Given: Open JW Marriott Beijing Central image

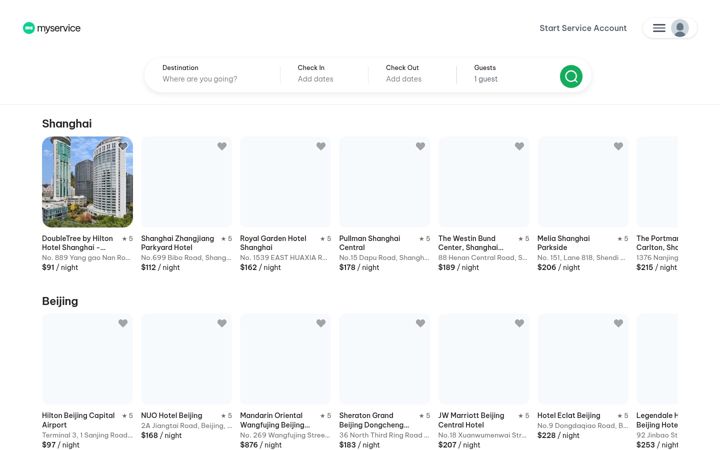Looking at the screenshot, I should (x=484, y=359).
